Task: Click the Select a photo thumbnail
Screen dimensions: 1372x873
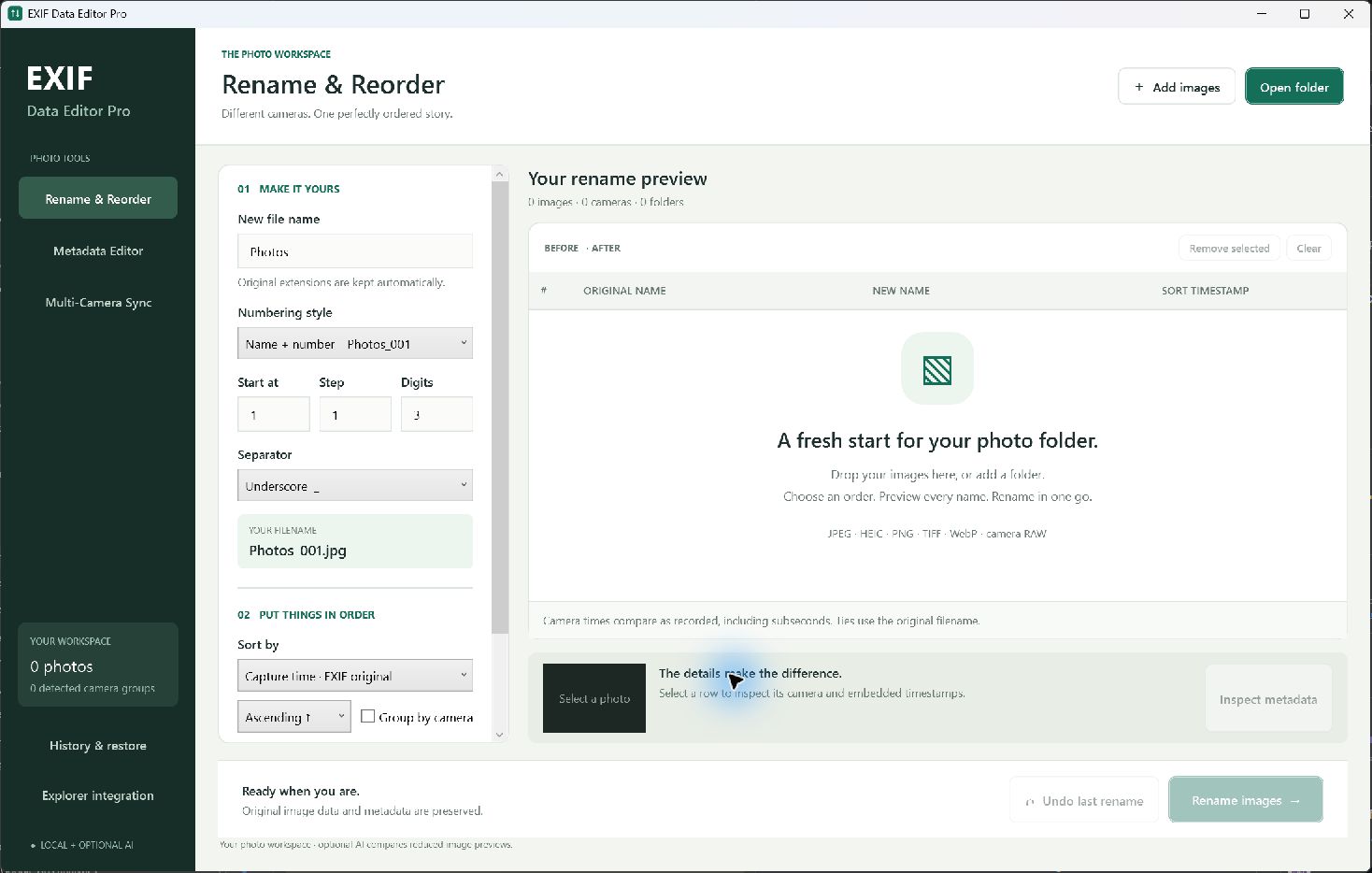Action: click(x=594, y=698)
